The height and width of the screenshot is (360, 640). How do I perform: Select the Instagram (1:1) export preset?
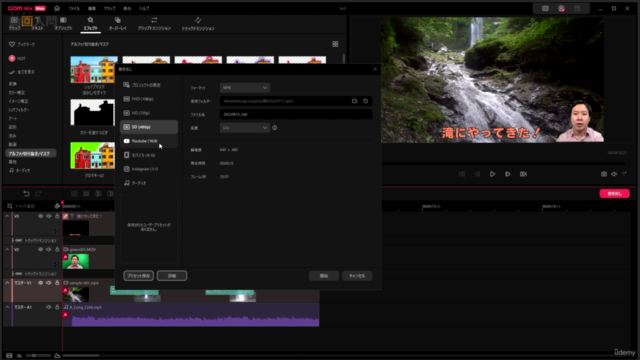[149, 169]
